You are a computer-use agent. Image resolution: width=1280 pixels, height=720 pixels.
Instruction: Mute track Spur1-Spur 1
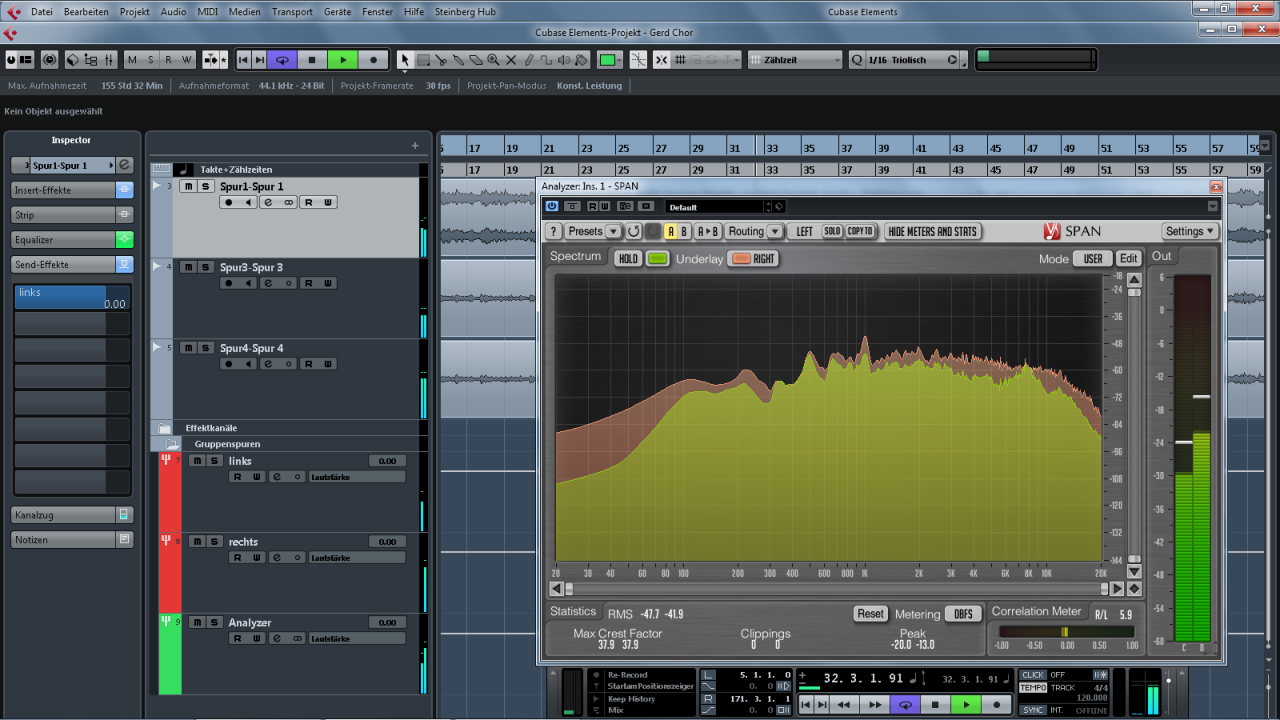(188, 186)
